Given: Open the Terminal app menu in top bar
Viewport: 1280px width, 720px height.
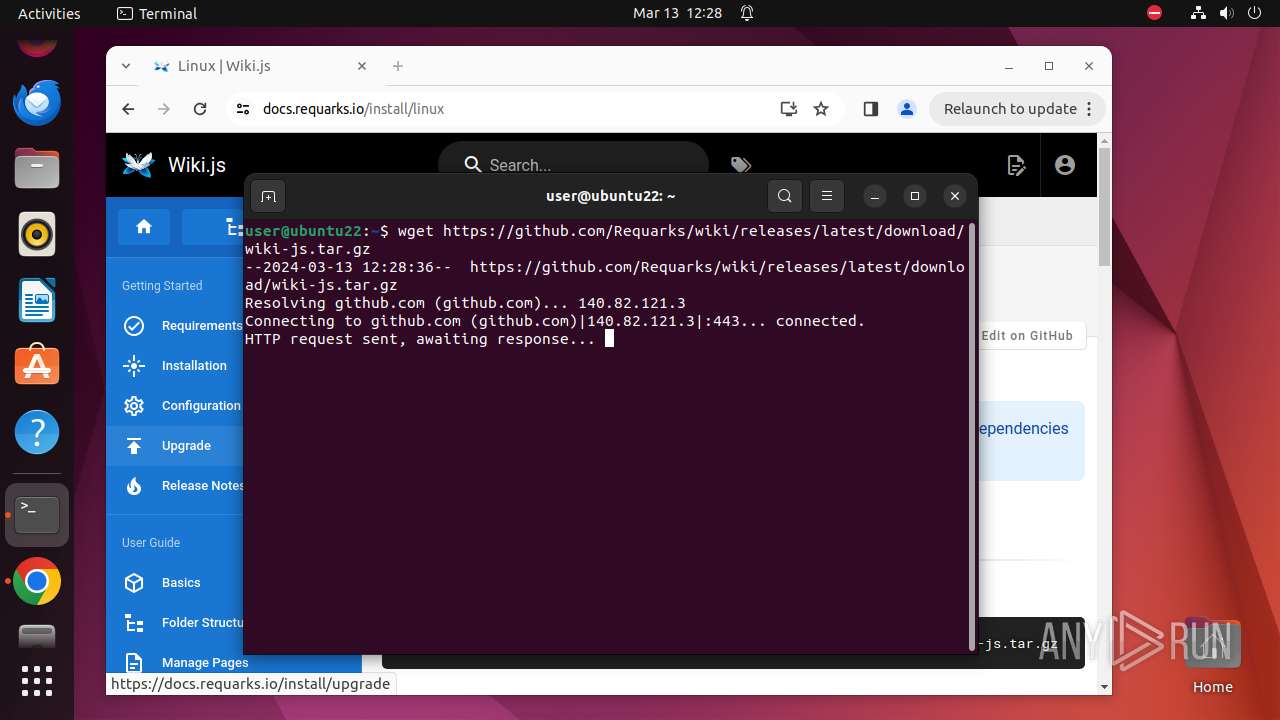Looking at the screenshot, I should point(157,14).
